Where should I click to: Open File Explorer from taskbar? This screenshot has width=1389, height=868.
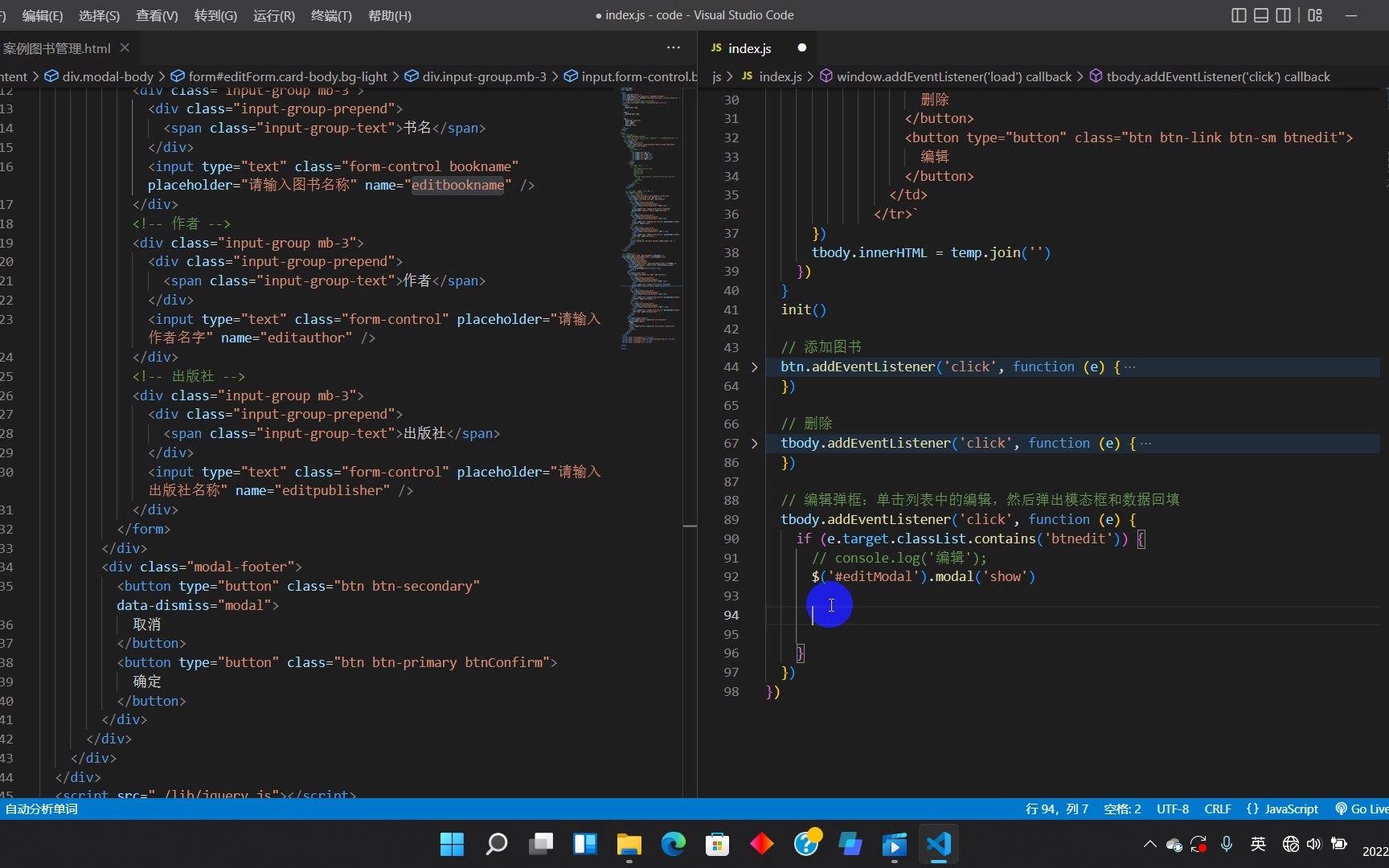629,844
